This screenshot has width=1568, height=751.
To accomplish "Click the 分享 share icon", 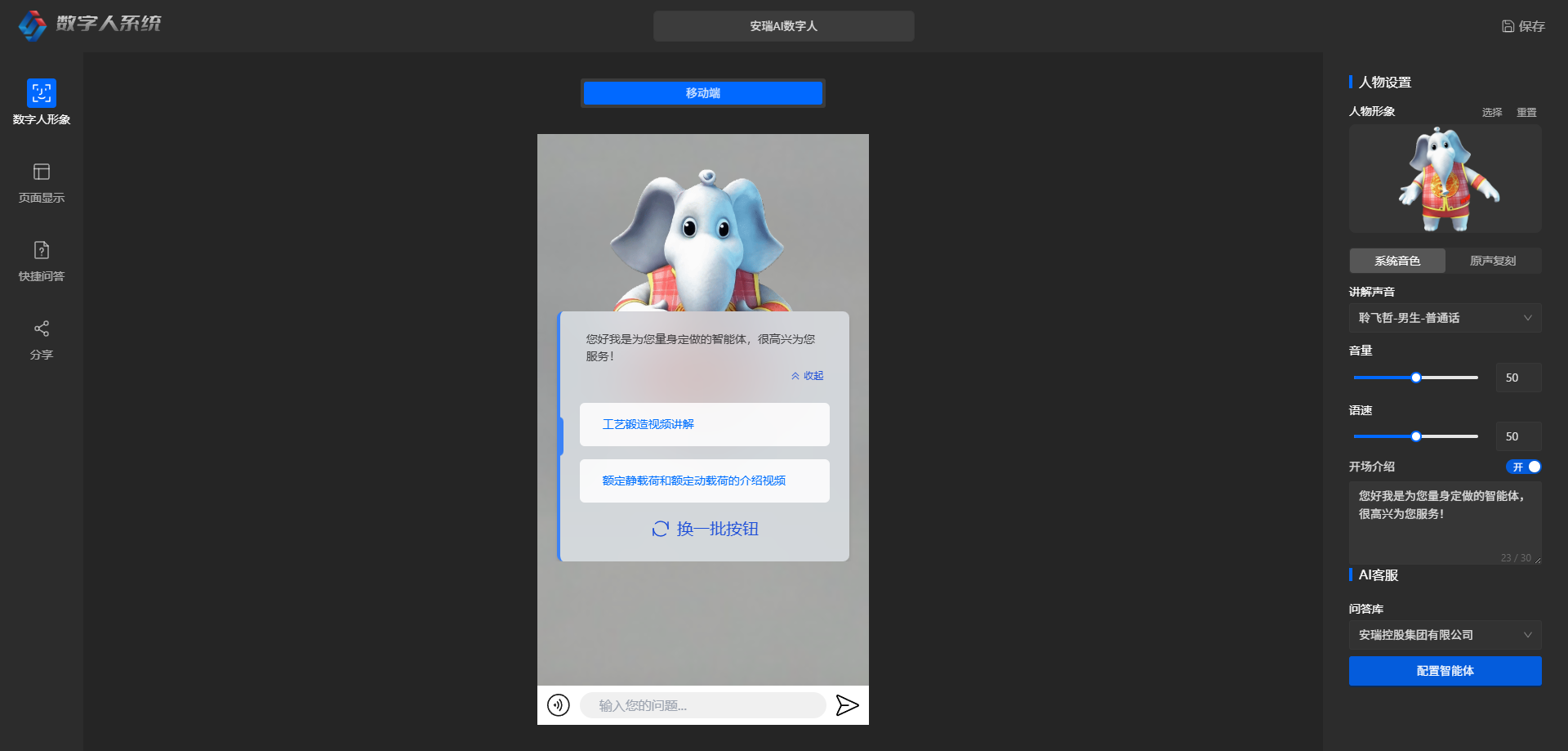I will pyautogui.click(x=41, y=338).
